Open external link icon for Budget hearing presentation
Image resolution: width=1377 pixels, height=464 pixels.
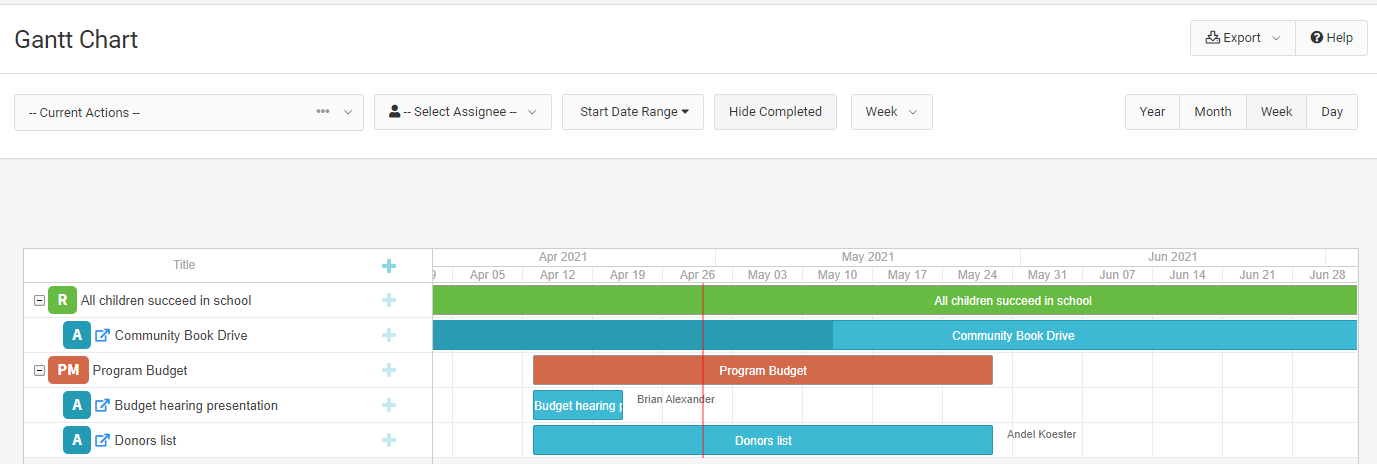[x=102, y=405]
